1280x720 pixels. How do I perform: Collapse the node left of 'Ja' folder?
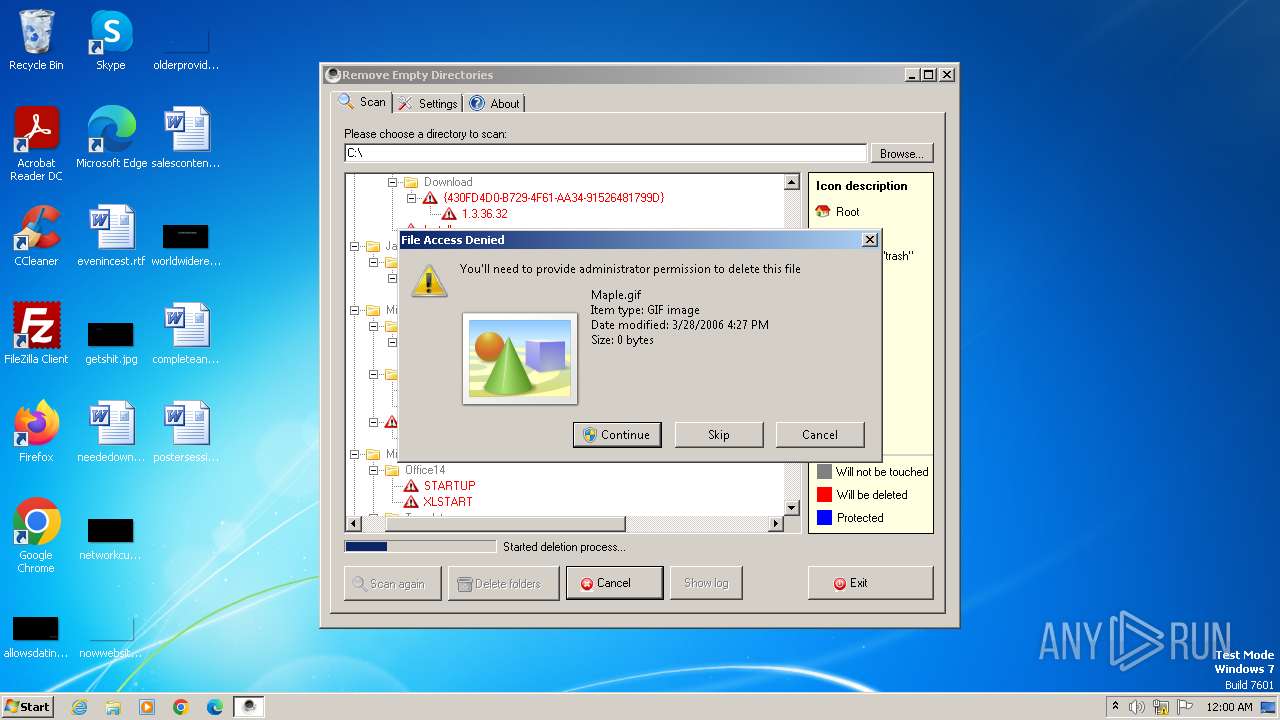click(x=355, y=246)
